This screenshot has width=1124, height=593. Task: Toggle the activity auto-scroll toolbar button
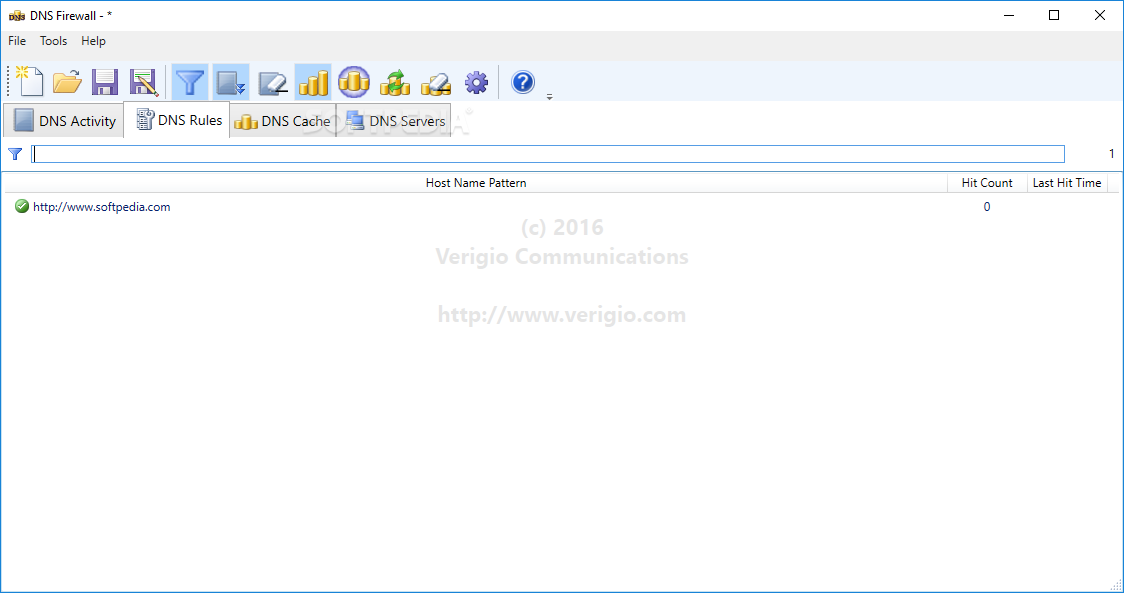231,82
